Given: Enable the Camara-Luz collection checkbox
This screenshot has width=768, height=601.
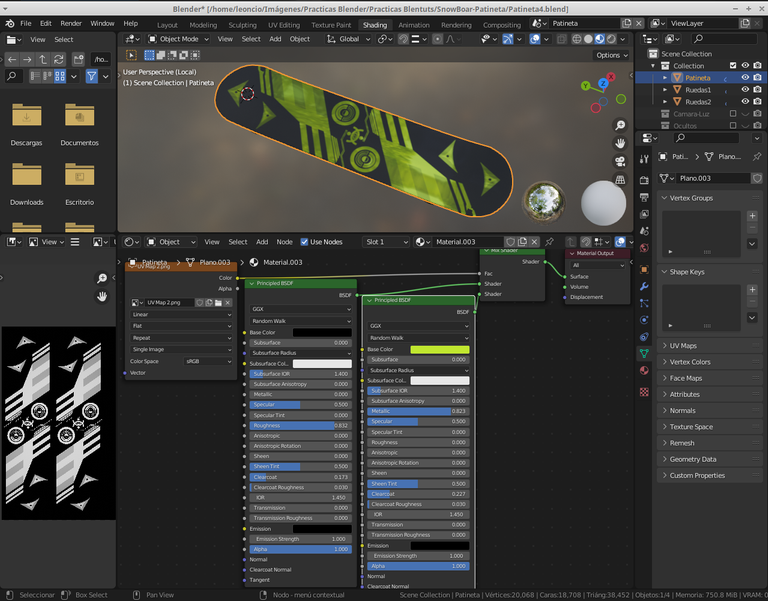Looking at the screenshot, I should point(733,114).
